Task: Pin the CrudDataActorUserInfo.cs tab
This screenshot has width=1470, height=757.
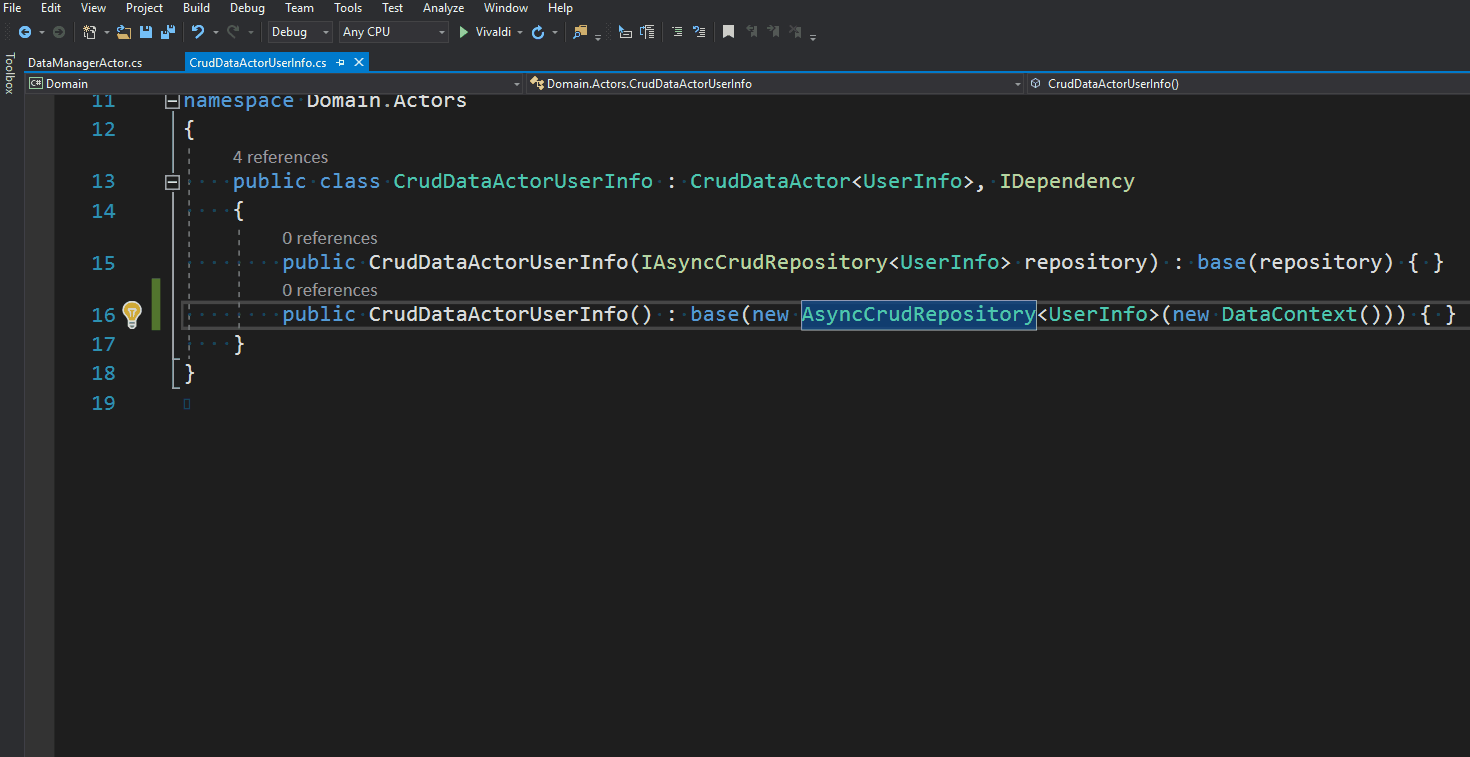Action: tap(340, 62)
